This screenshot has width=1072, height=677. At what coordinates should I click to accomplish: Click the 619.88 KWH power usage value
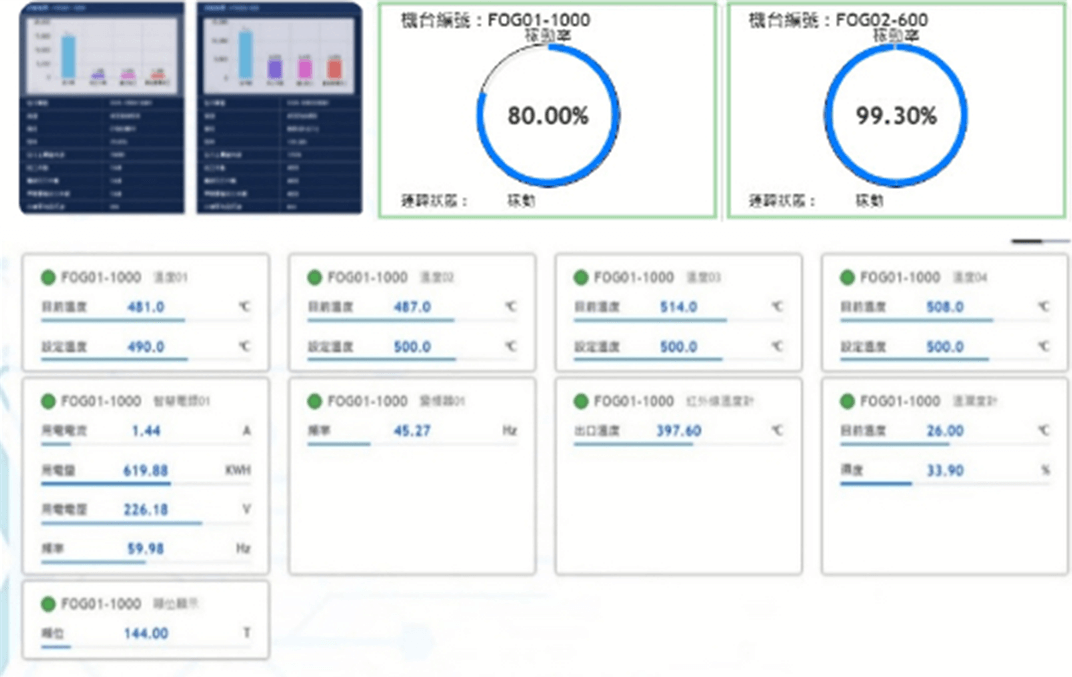click(146, 470)
